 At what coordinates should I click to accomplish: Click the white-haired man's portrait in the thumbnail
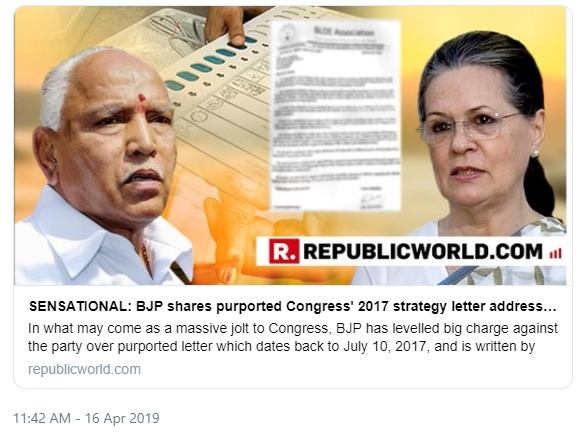[x=103, y=166]
